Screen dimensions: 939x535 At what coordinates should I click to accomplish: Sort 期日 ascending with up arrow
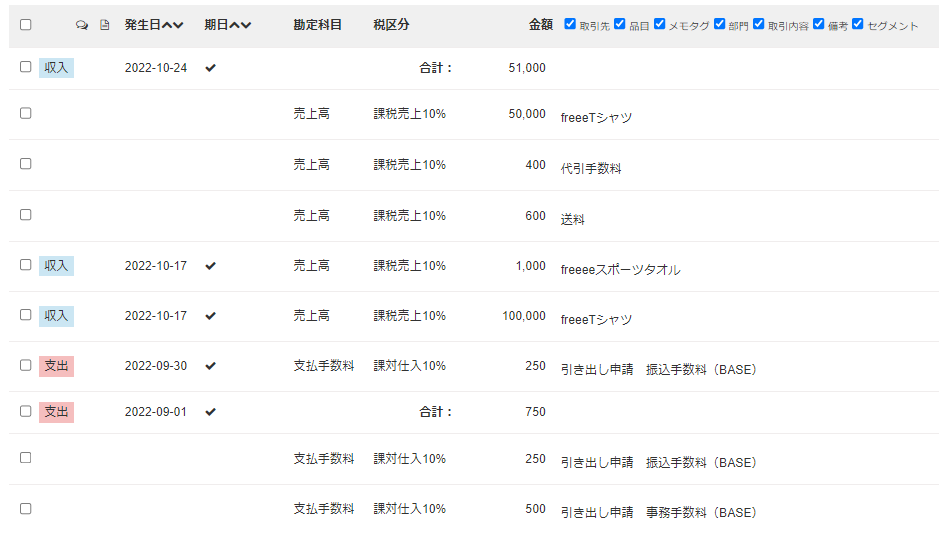235,25
